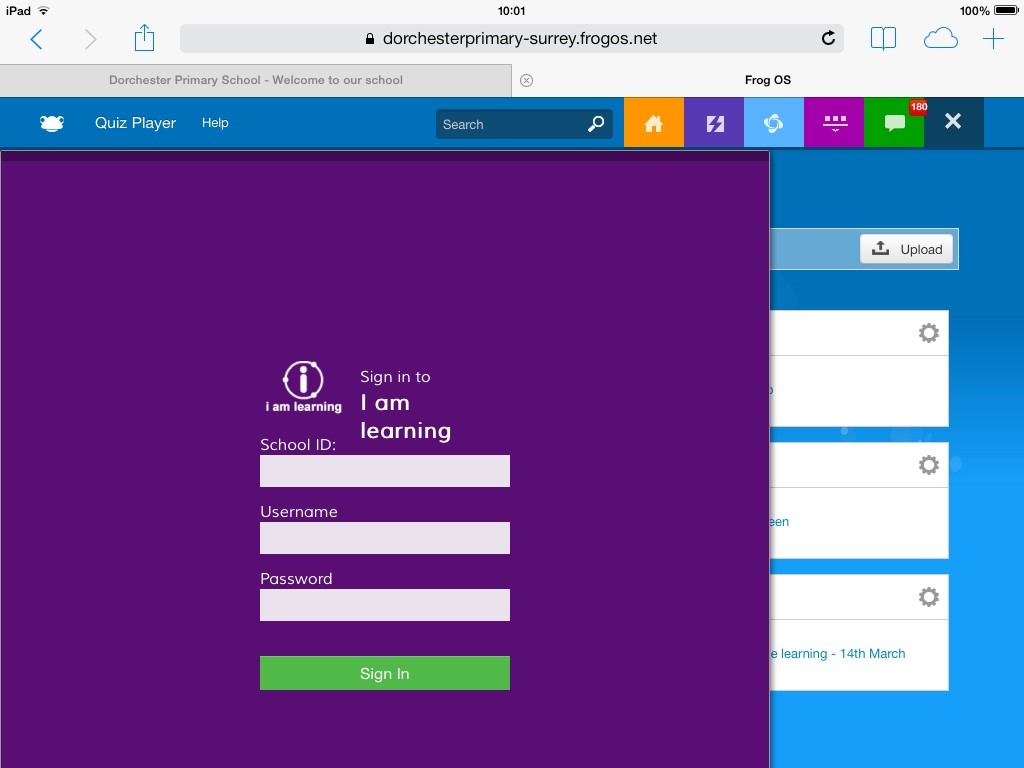The width and height of the screenshot is (1024, 768).
Task: Click the 10:01 clock
Action: [x=511, y=10]
